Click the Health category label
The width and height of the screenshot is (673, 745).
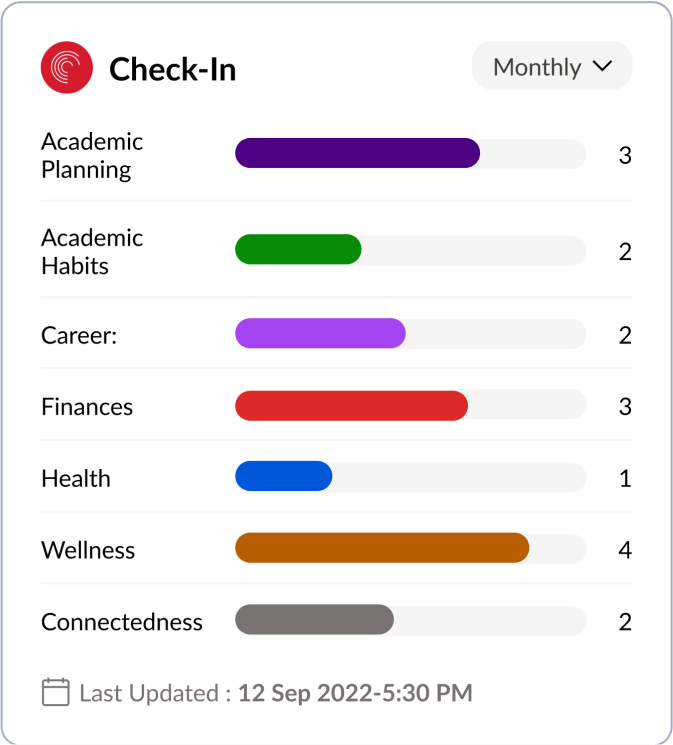tap(76, 478)
